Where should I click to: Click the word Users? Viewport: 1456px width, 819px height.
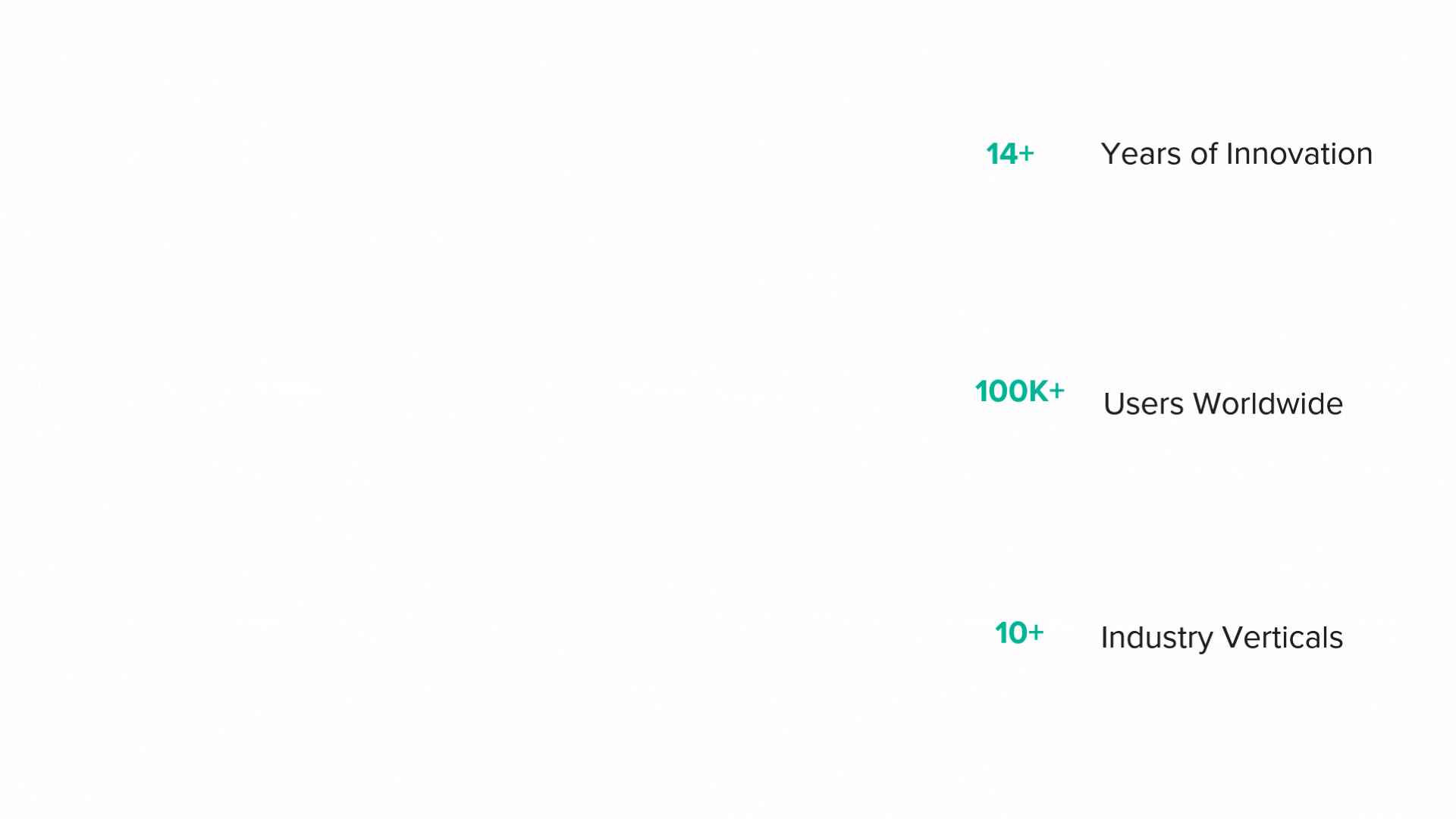pyautogui.click(x=1144, y=403)
